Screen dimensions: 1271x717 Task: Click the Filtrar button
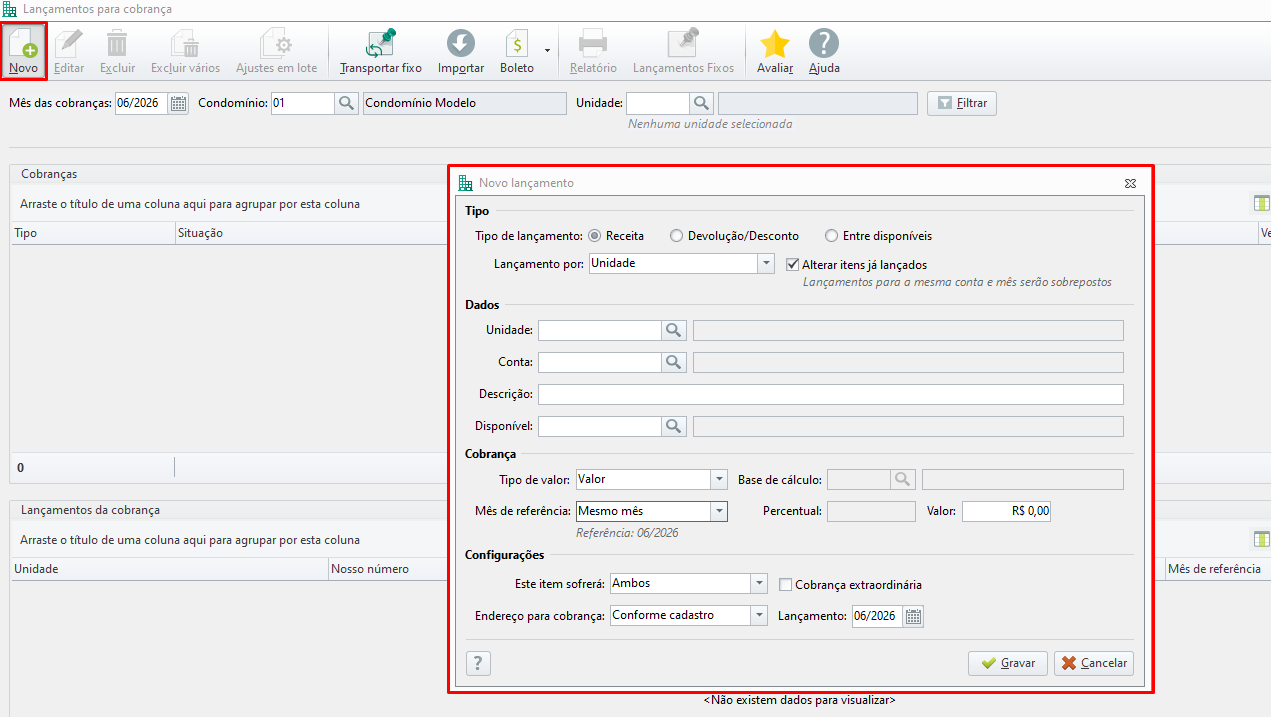962,103
